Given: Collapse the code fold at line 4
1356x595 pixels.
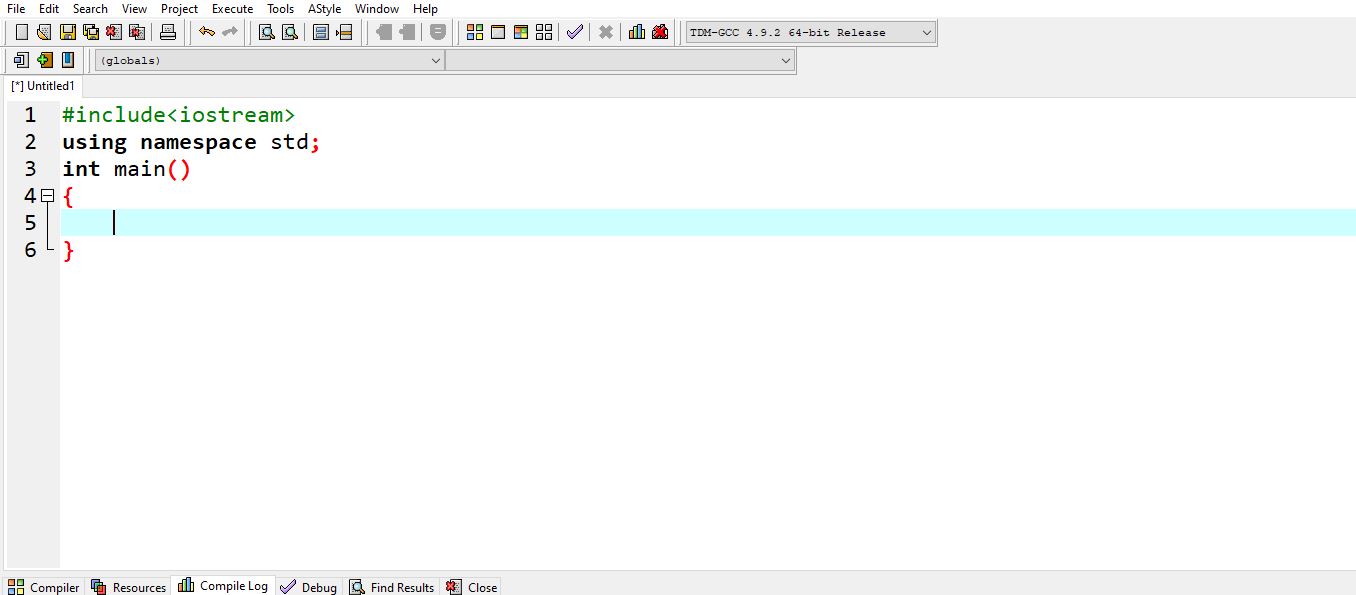Looking at the screenshot, I should click(x=47, y=196).
